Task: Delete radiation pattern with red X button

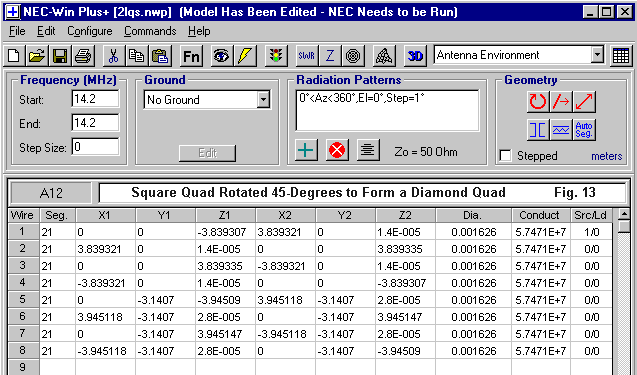Action: coord(337,150)
